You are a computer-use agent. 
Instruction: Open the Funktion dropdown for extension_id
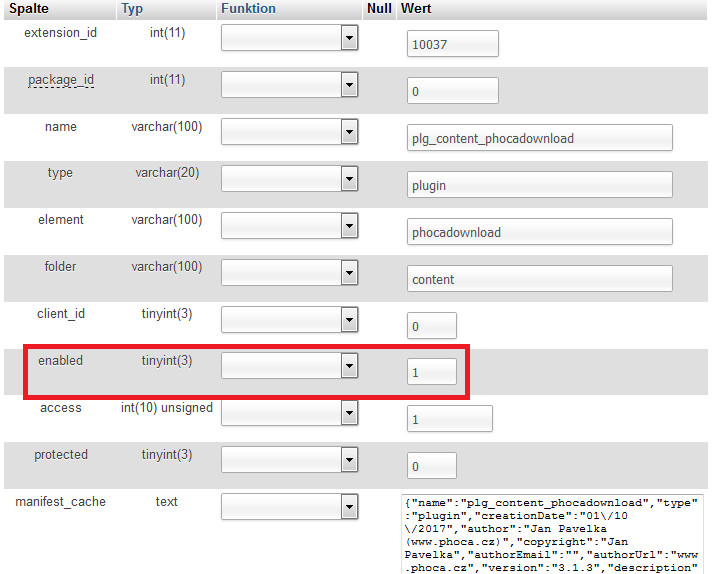tap(289, 38)
